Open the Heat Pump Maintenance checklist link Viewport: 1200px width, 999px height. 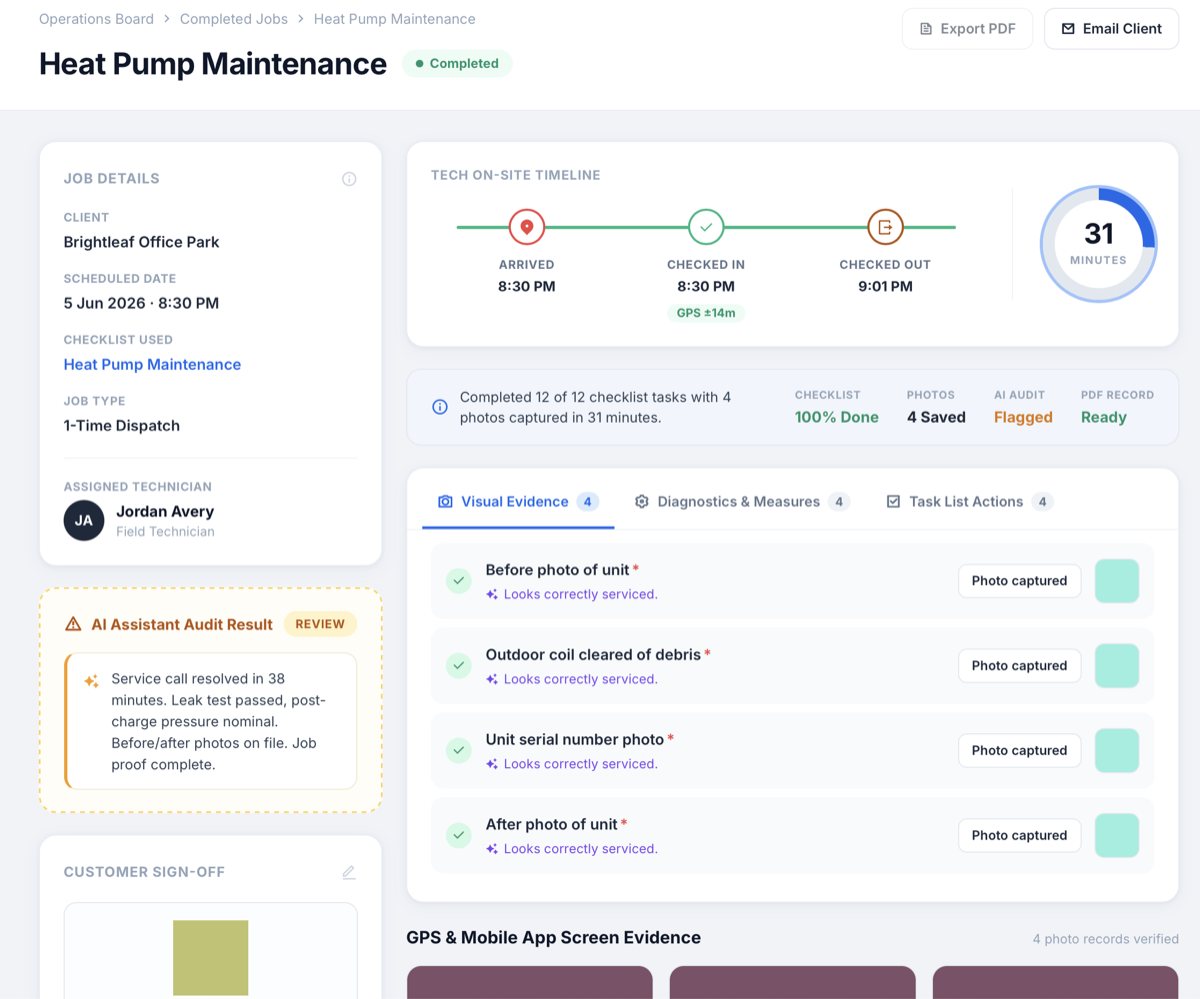[152, 364]
